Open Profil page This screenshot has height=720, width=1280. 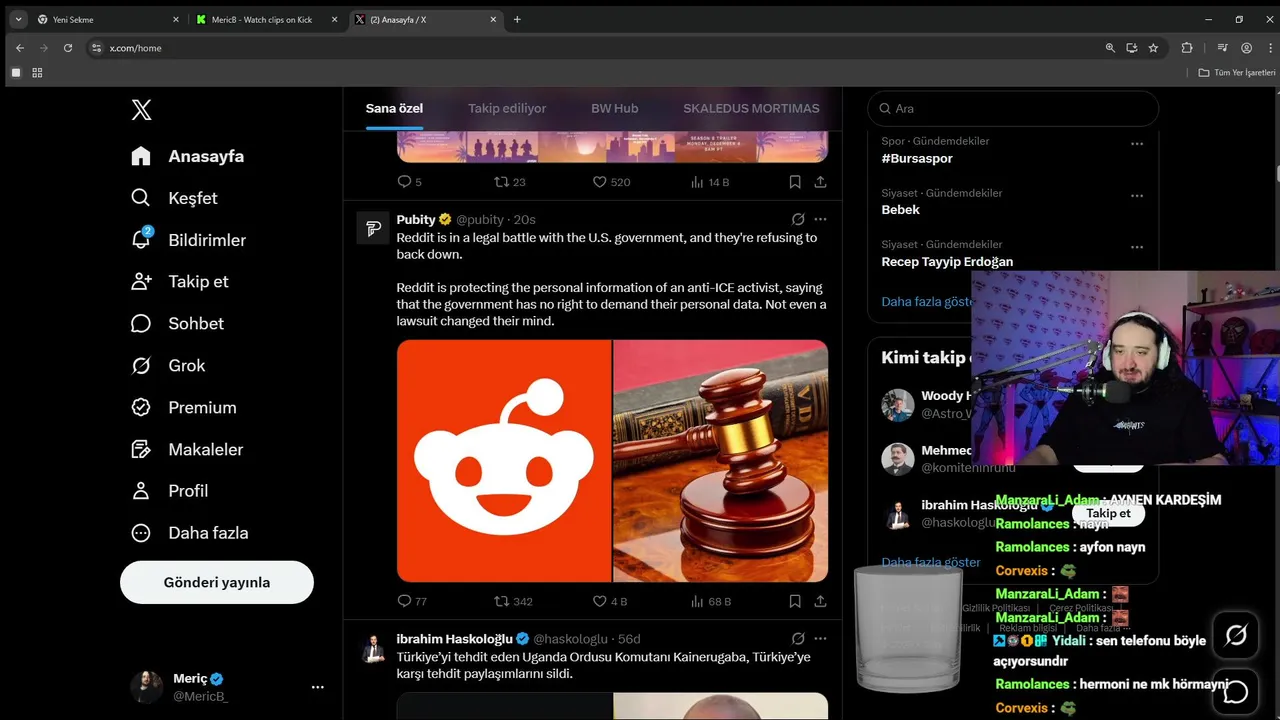pyautogui.click(x=170, y=491)
